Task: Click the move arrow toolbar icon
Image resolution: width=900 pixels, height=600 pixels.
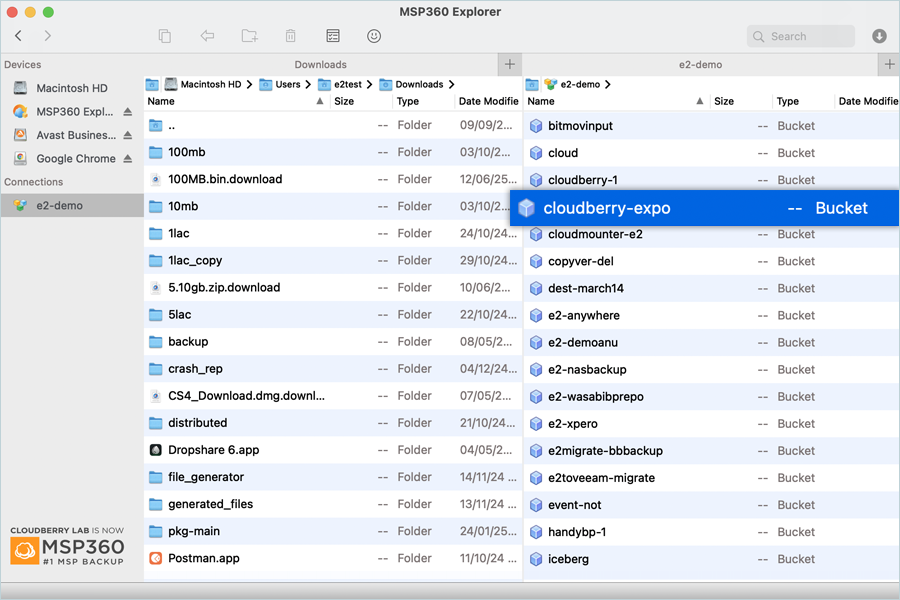Action: pyautogui.click(x=207, y=36)
